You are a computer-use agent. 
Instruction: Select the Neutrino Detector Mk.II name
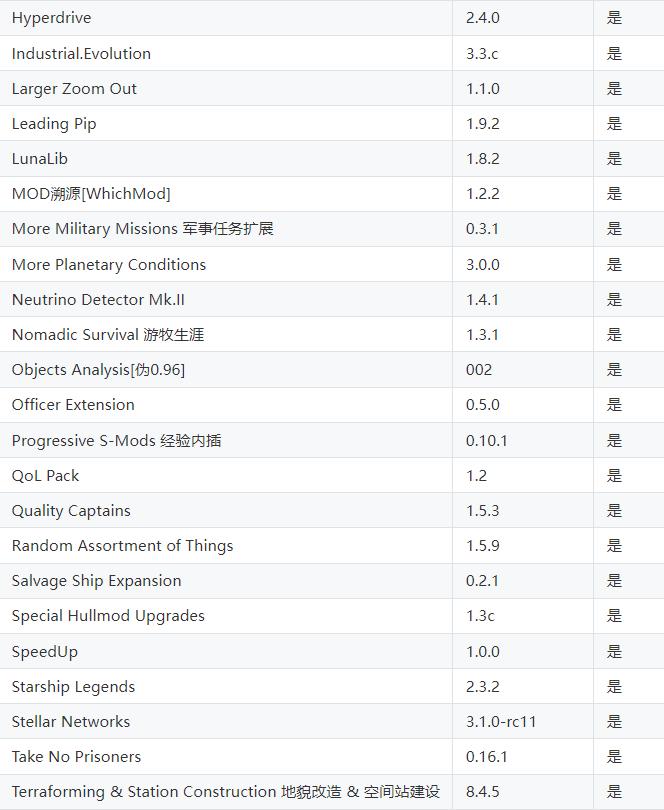[98, 300]
